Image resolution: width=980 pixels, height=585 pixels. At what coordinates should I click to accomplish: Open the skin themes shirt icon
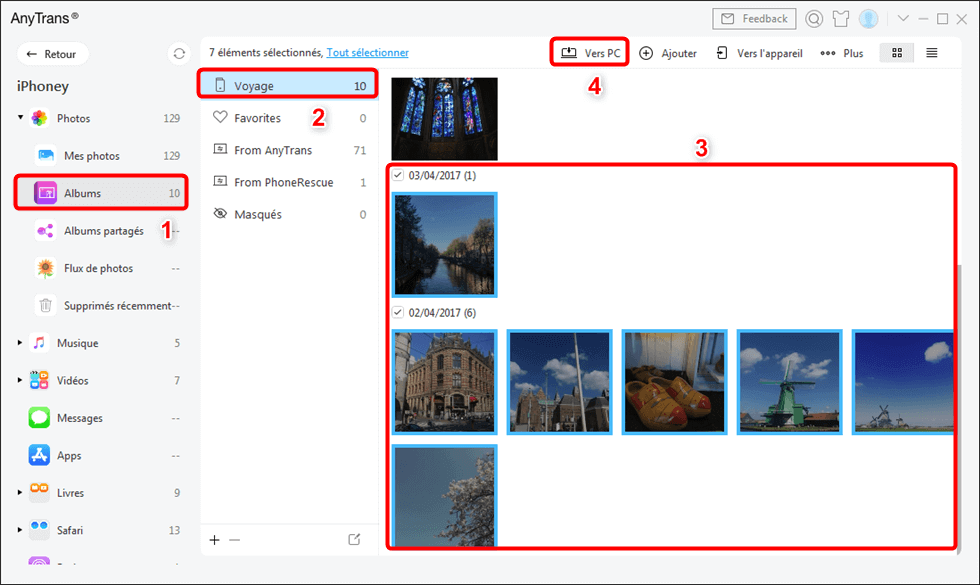coord(841,19)
